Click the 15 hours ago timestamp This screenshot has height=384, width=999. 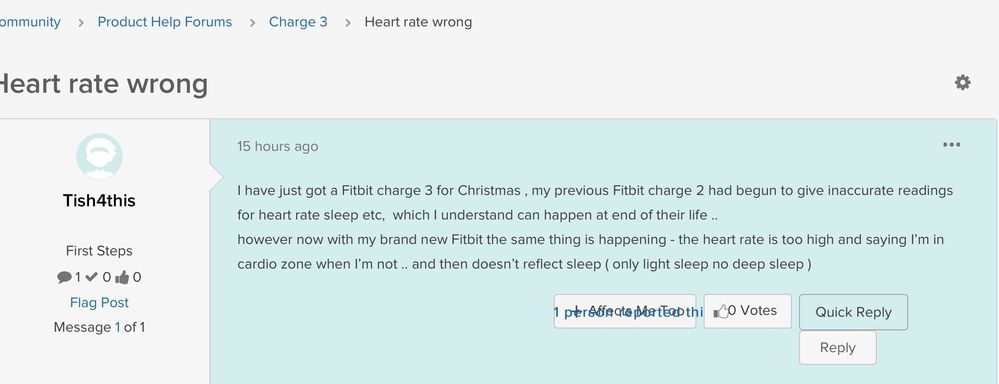click(278, 146)
